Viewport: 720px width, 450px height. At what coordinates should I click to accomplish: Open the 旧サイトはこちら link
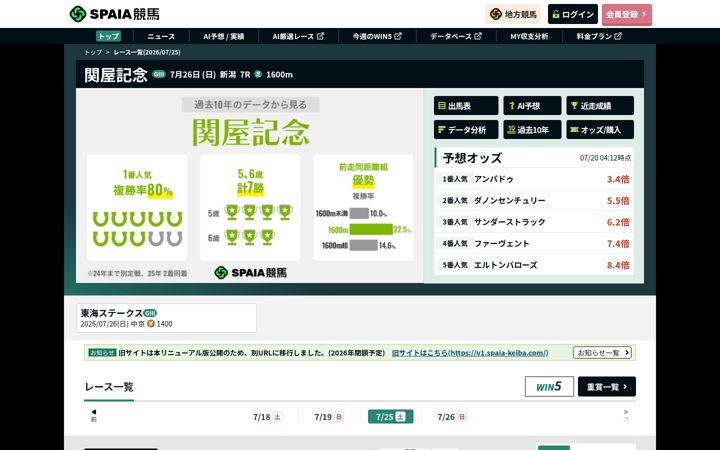tap(470, 353)
